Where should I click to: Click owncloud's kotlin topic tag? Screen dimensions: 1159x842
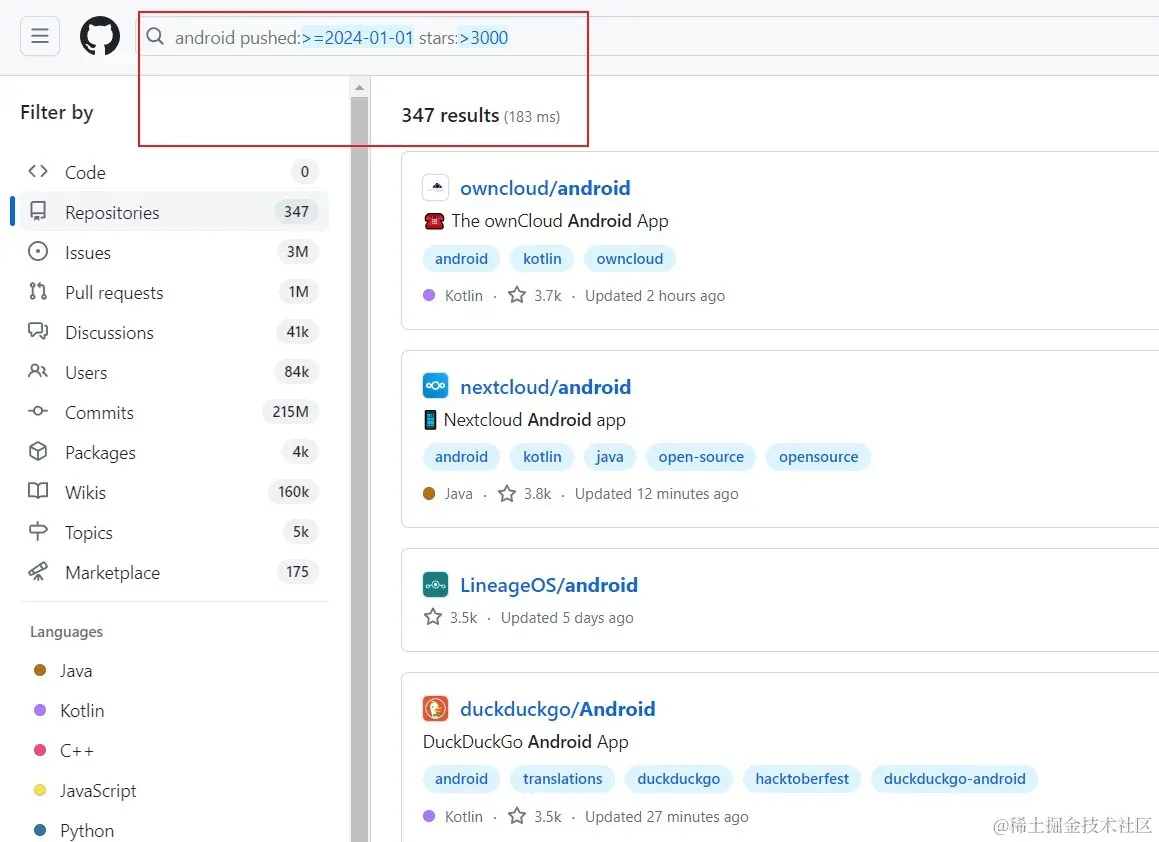click(x=542, y=259)
